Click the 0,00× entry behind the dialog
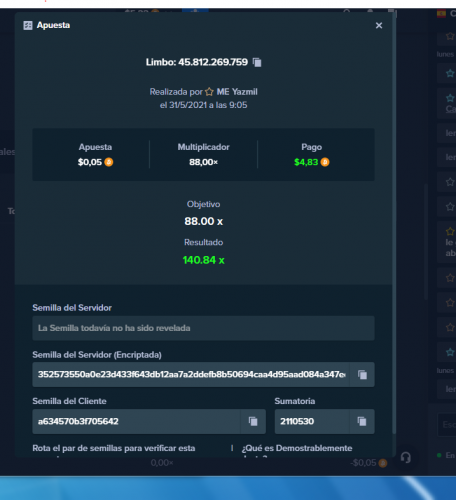Viewport: 456px width, 500px height. pyautogui.click(x=162, y=463)
